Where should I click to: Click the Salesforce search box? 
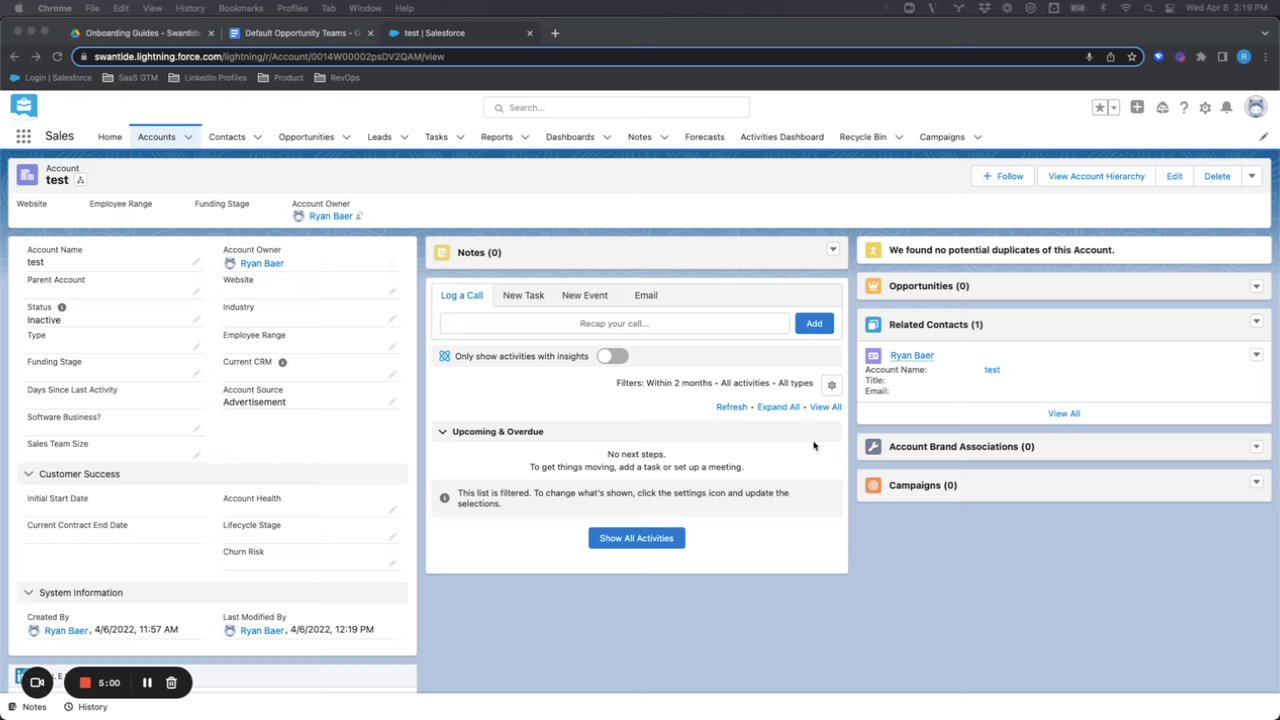tap(616, 107)
